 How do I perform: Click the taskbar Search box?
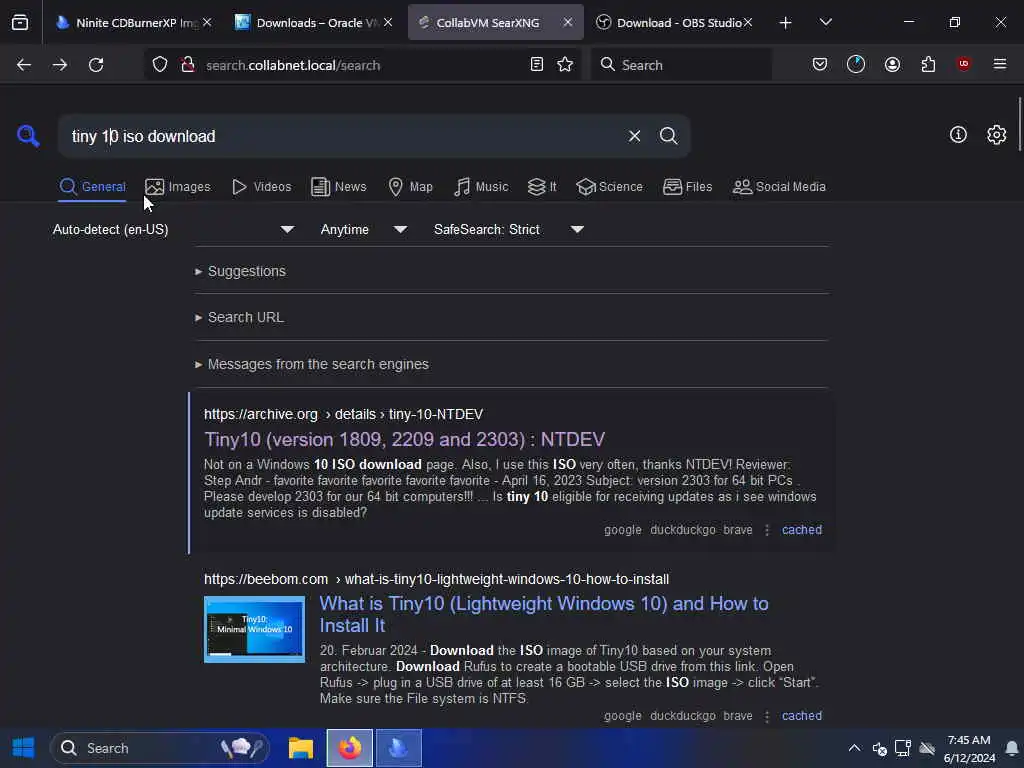pos(160,748)
